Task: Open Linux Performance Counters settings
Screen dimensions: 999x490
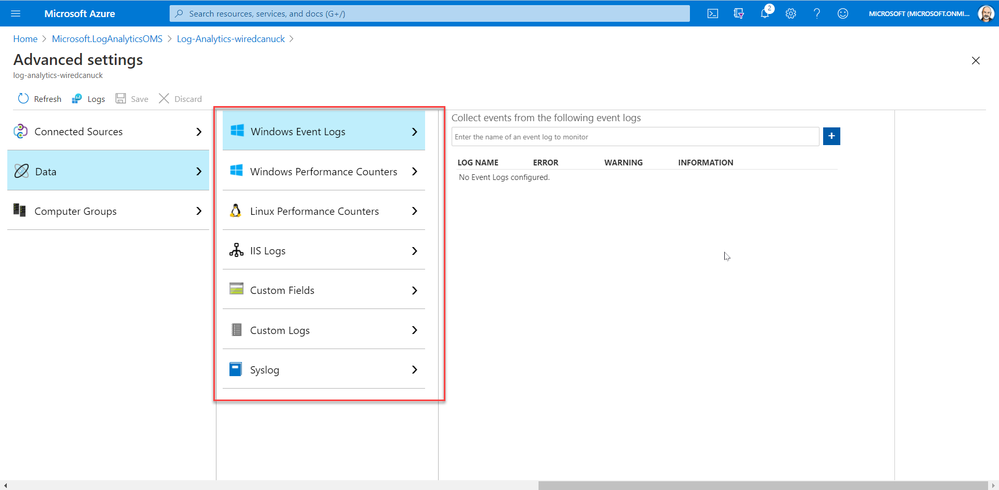Action: point(324,211)
